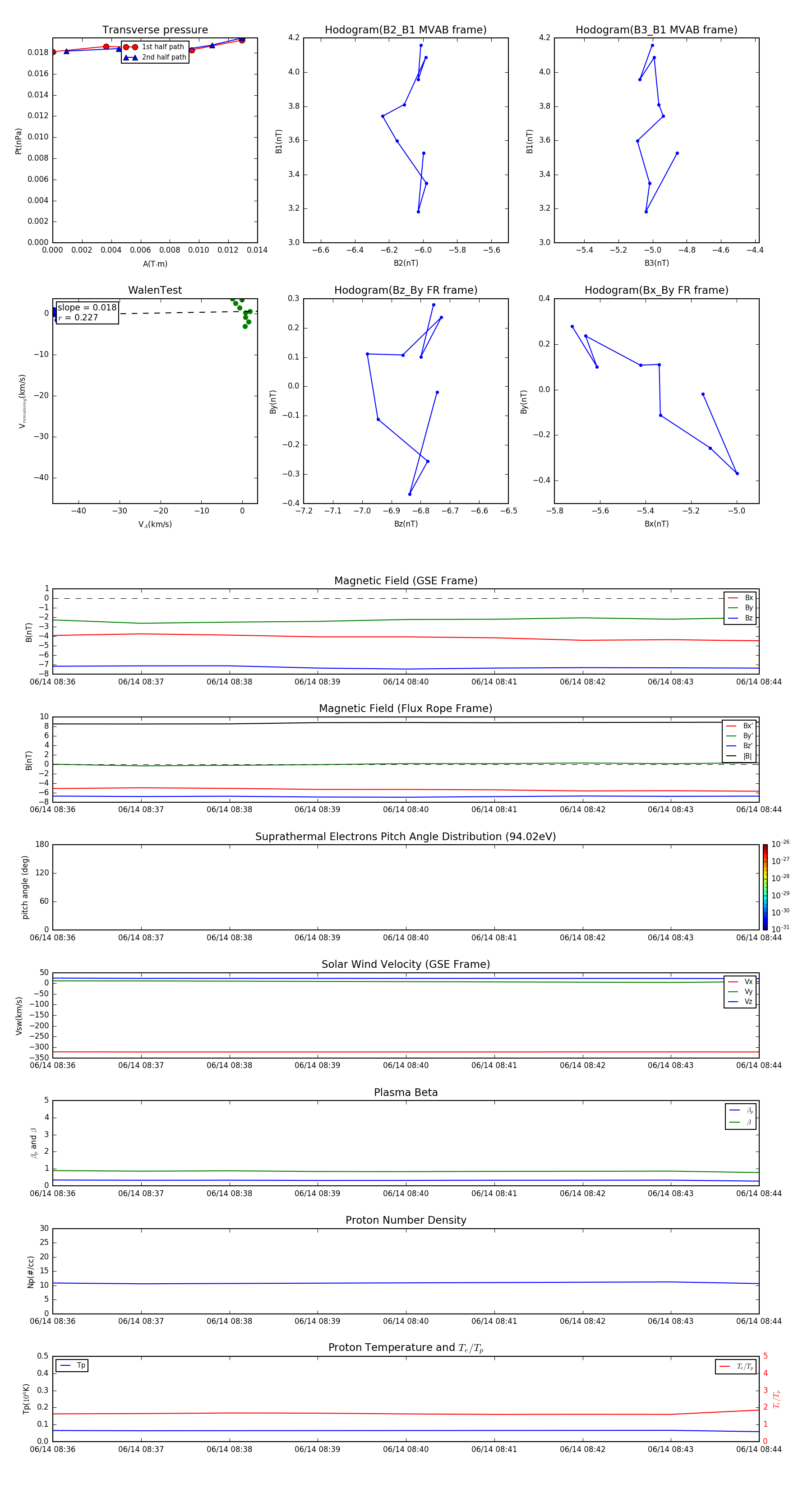Image resolution: width=812 pixels, height=1489 pixels.
Task: Click the 'Proton Temperature and Te/Tp' title
Action: coord(406,1348)
